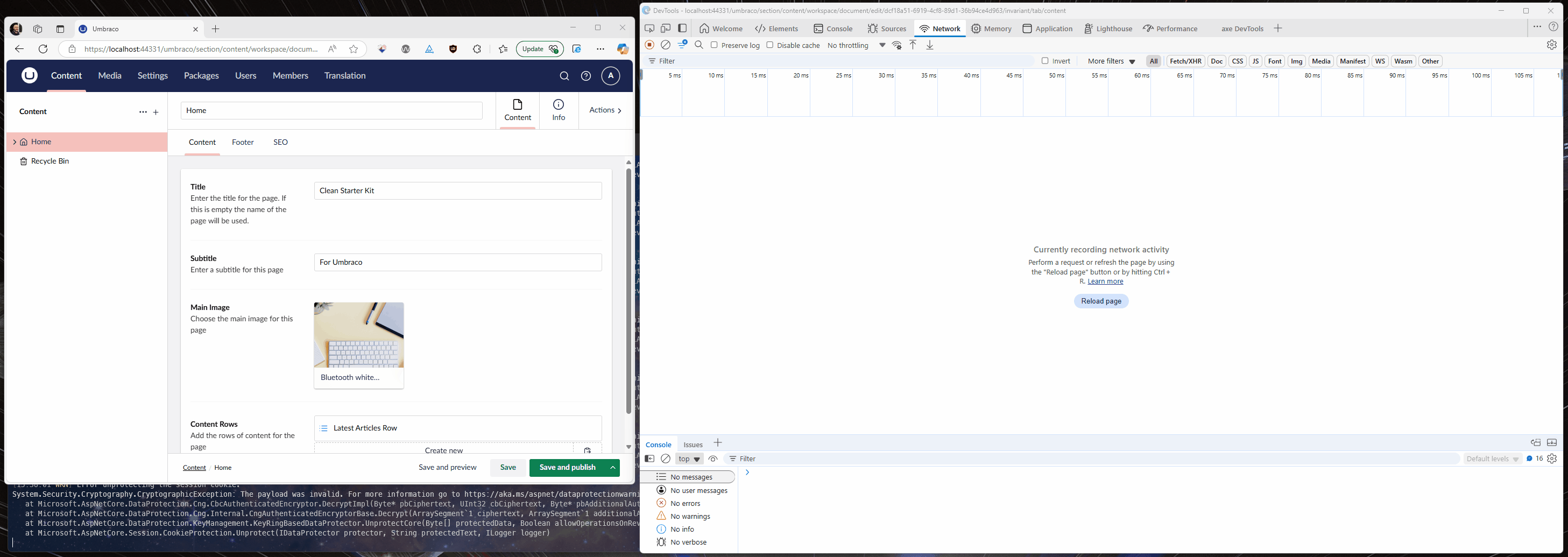The width and height of the screenshot is (1568, 557).
Task: Expand Save and publish options arrow
Action: click(x=613, y=468)
